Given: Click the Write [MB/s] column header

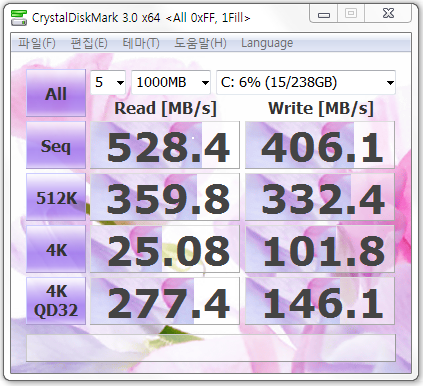Looking at the screenshot, I should click(321, 108).
